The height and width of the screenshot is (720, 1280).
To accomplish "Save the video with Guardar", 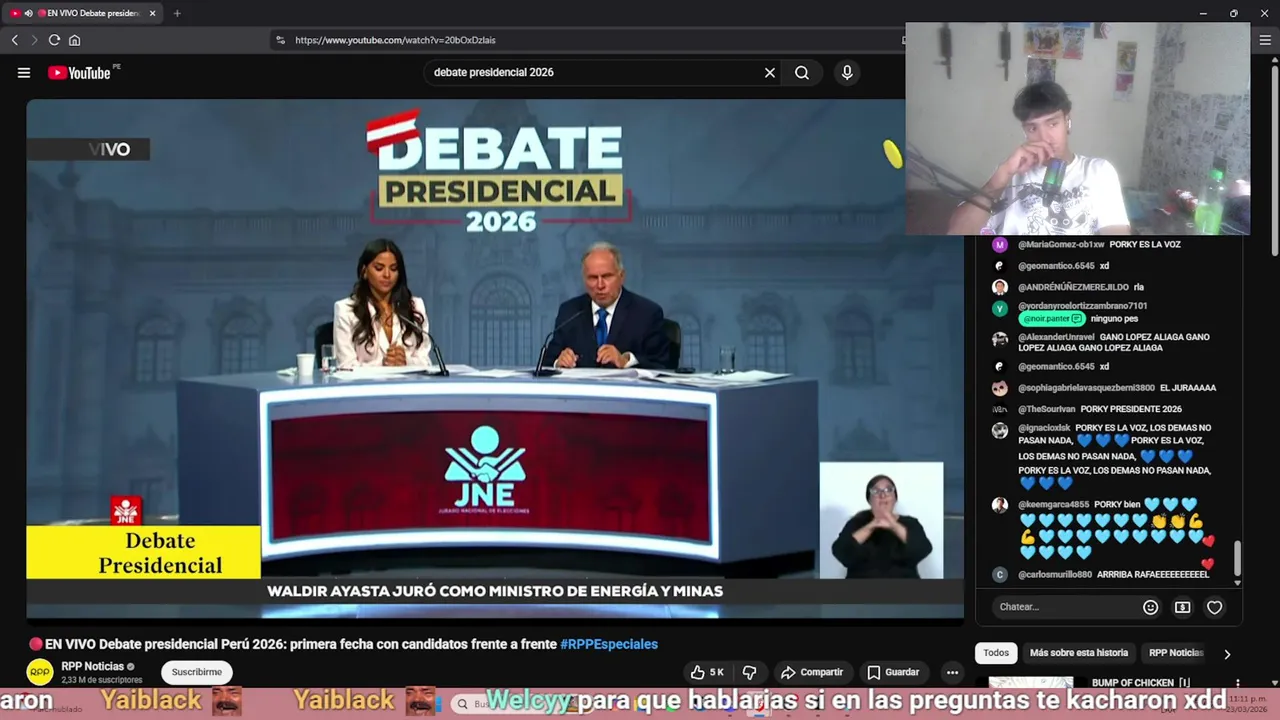I will (x=893, y=672).
